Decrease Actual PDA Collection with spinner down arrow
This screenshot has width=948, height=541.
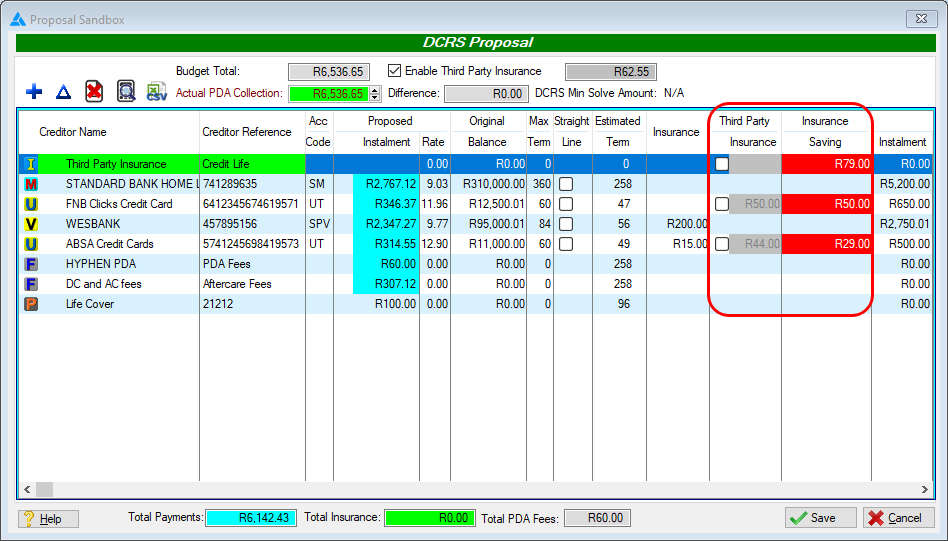375,98
